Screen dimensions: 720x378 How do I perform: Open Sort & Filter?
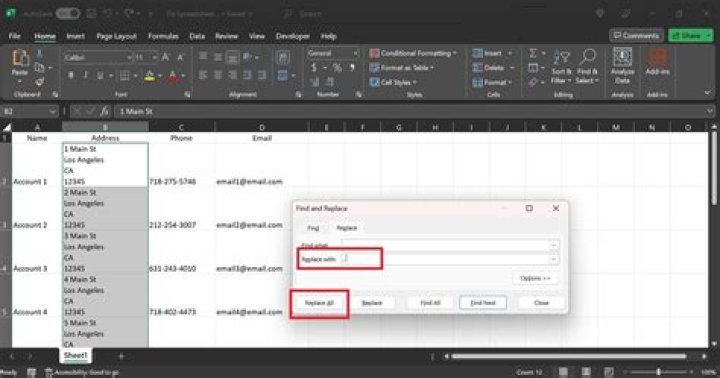point(561,67)
